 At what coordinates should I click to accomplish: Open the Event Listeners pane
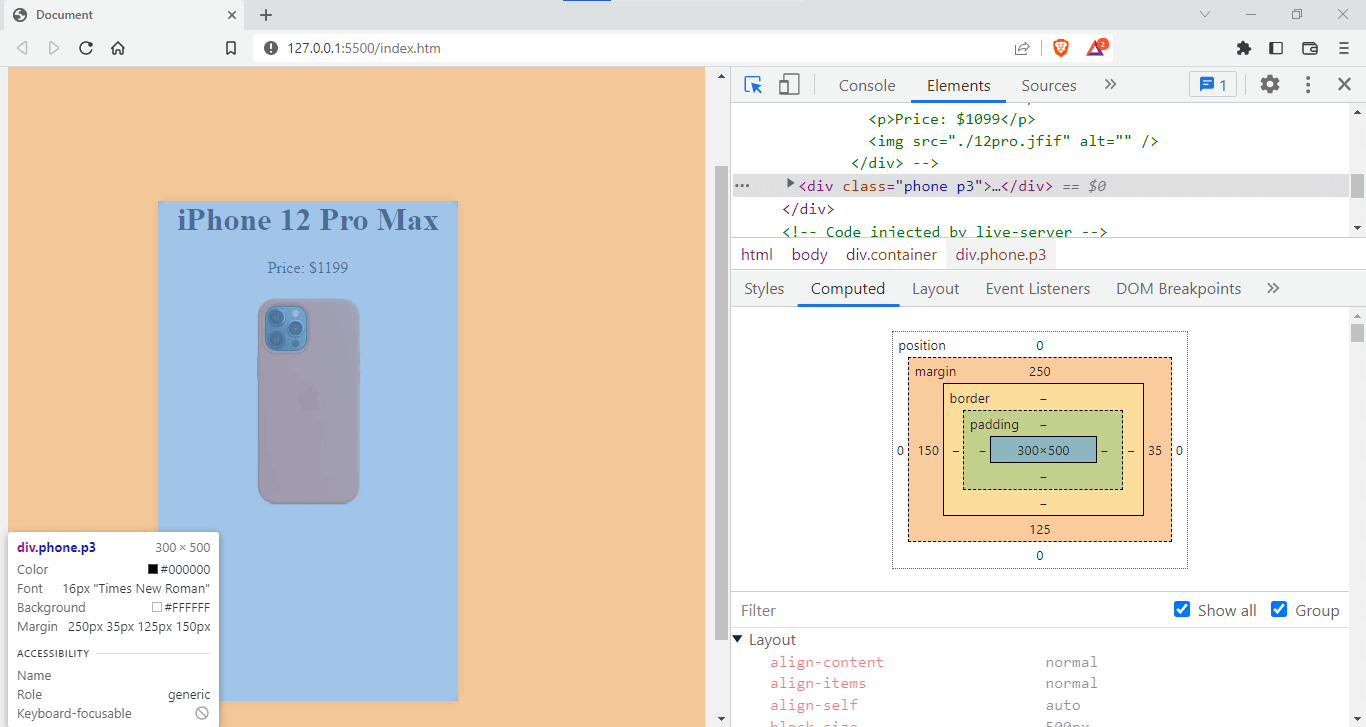[x=1038, y=288]
